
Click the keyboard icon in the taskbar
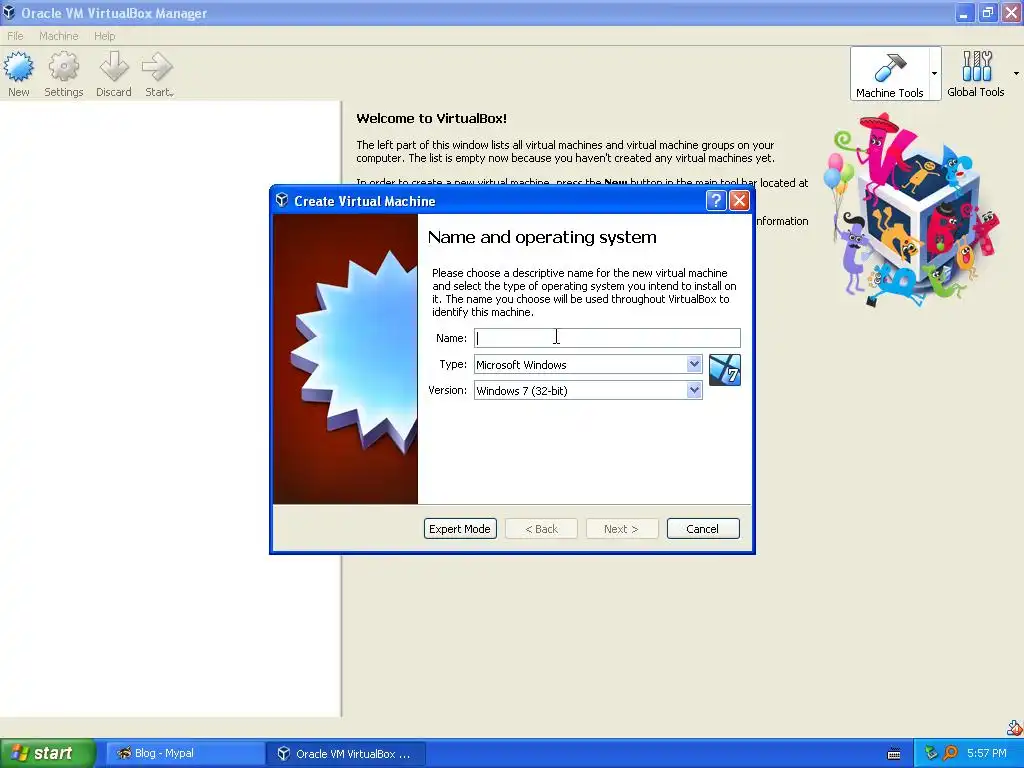coord(894,754)
